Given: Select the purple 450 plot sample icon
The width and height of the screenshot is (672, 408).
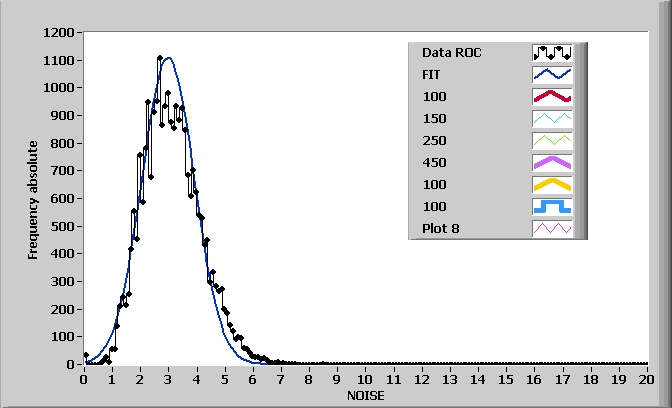Looking at the screenshot, I should click(551, 162).
